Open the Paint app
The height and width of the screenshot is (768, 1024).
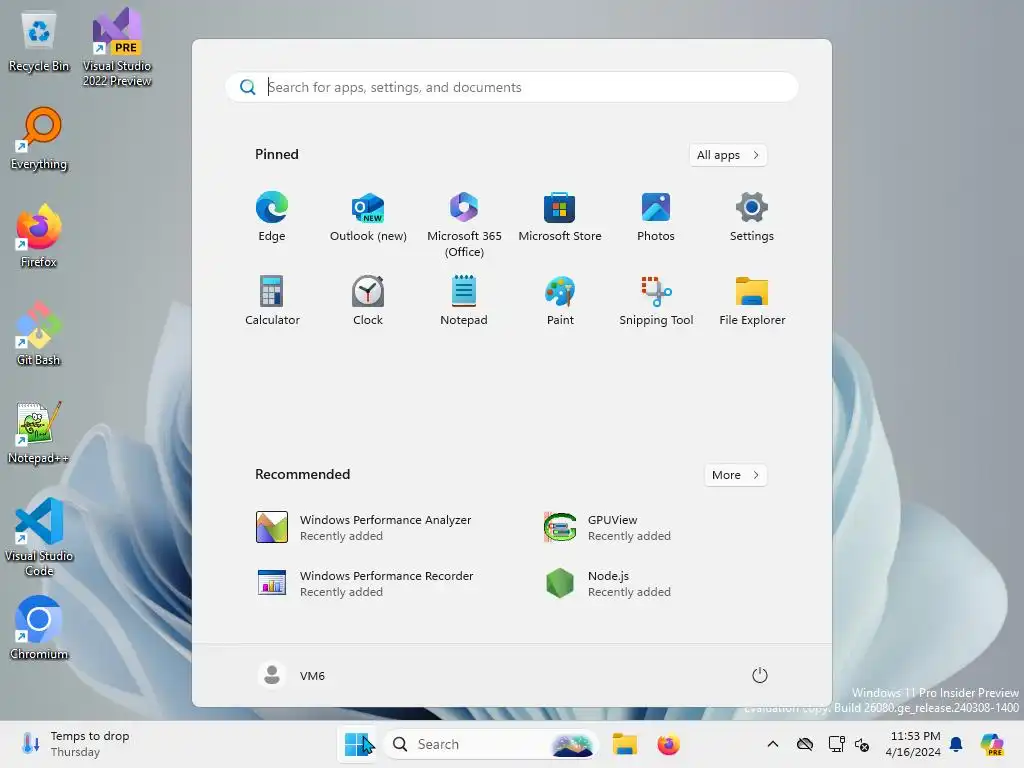[560, 300]
